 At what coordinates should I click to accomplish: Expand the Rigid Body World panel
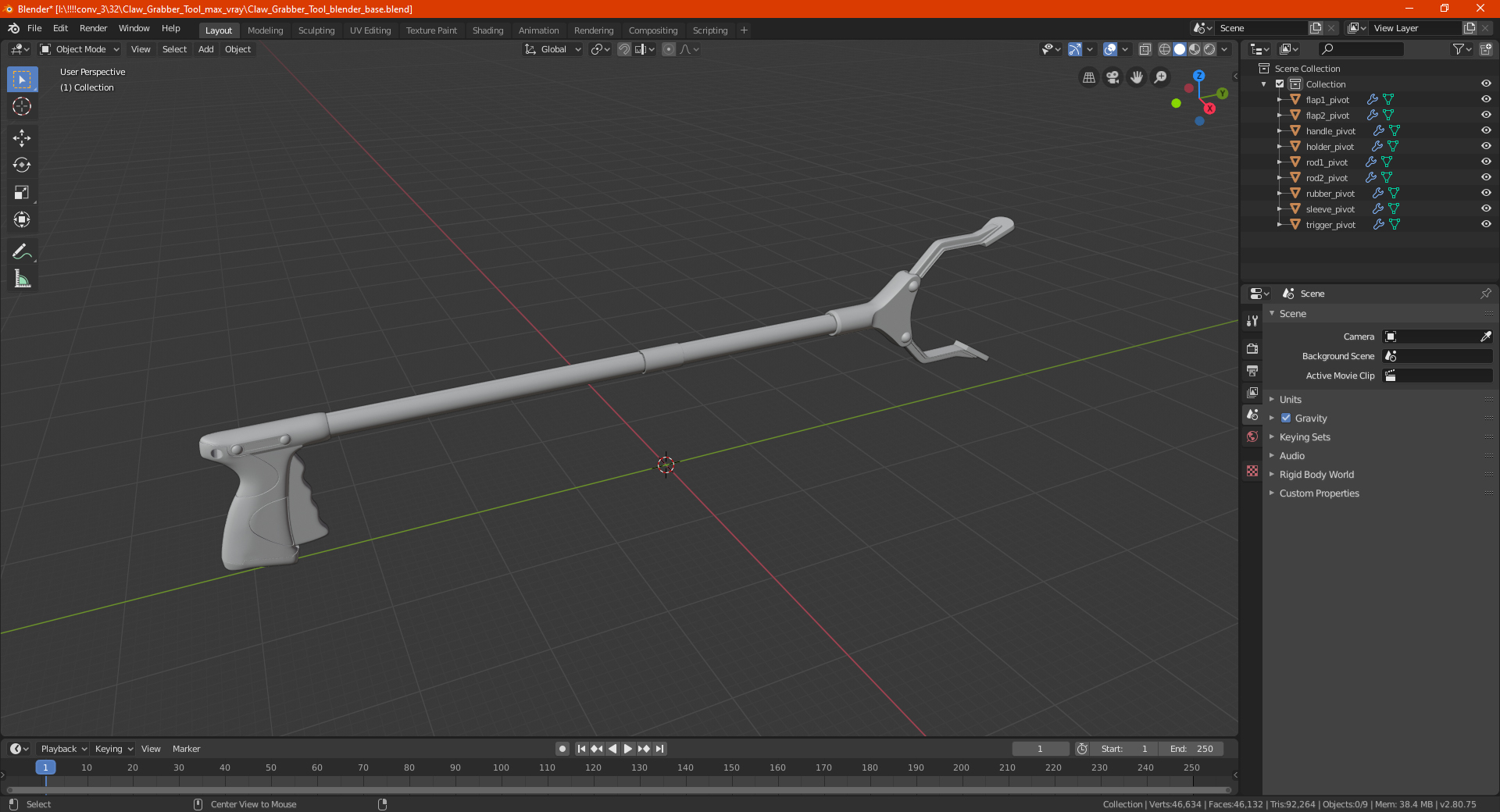tap(1316, 475)
